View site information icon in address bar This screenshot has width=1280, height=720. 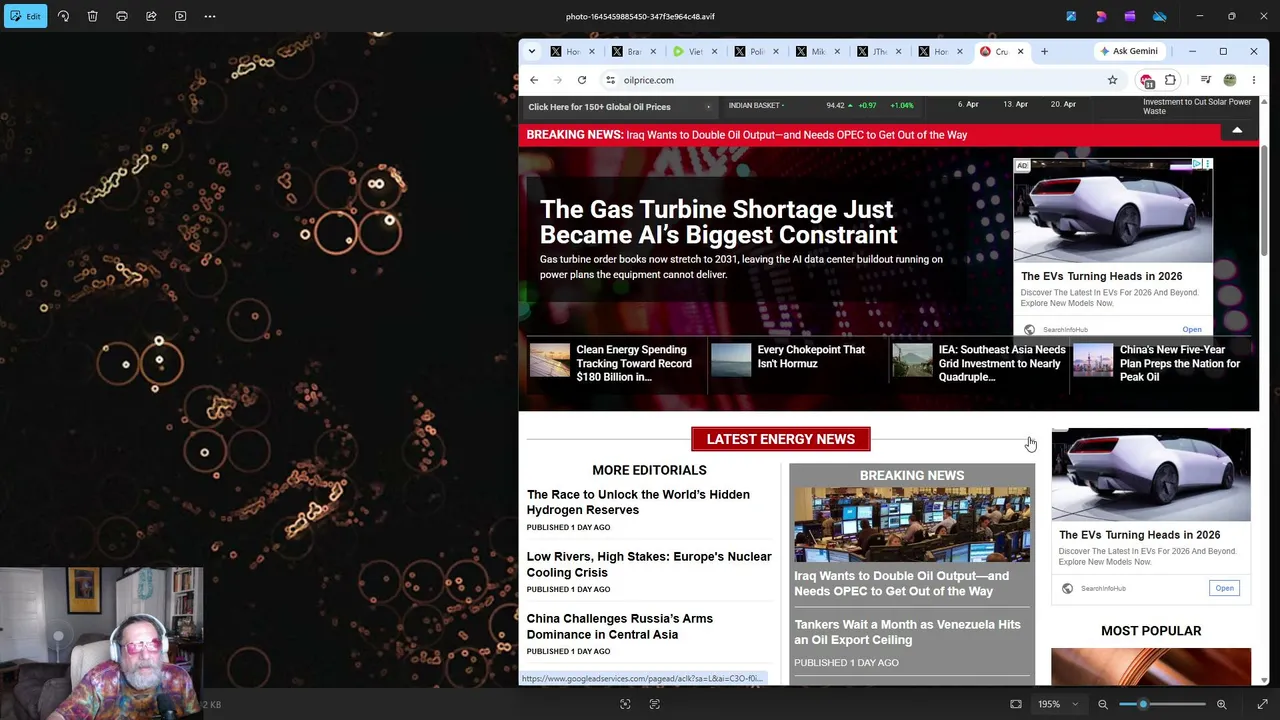click(610, 80)
